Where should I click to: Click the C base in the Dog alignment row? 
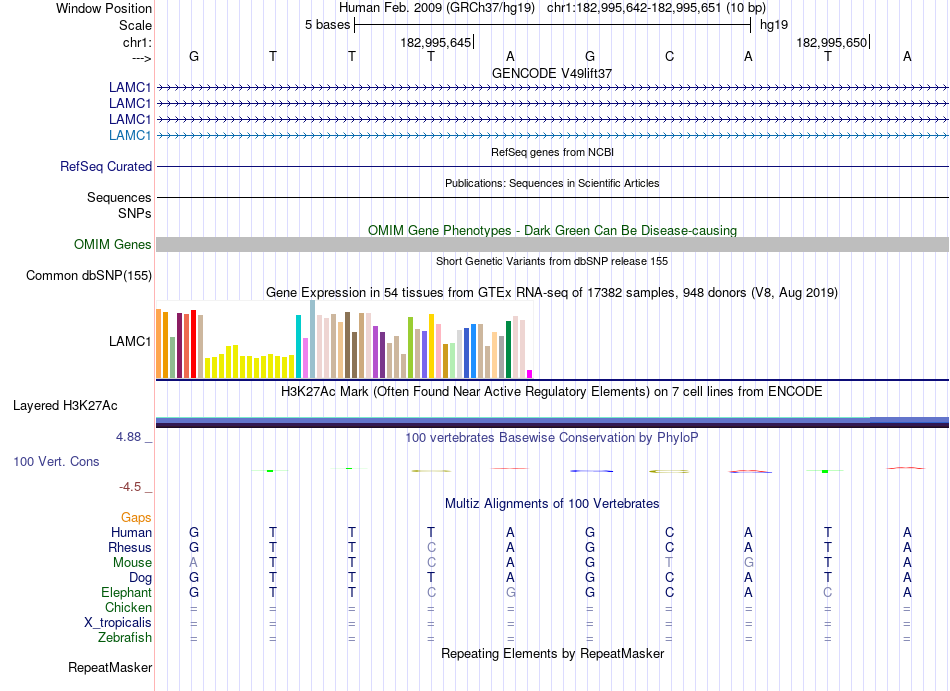(x=669, y=578)
